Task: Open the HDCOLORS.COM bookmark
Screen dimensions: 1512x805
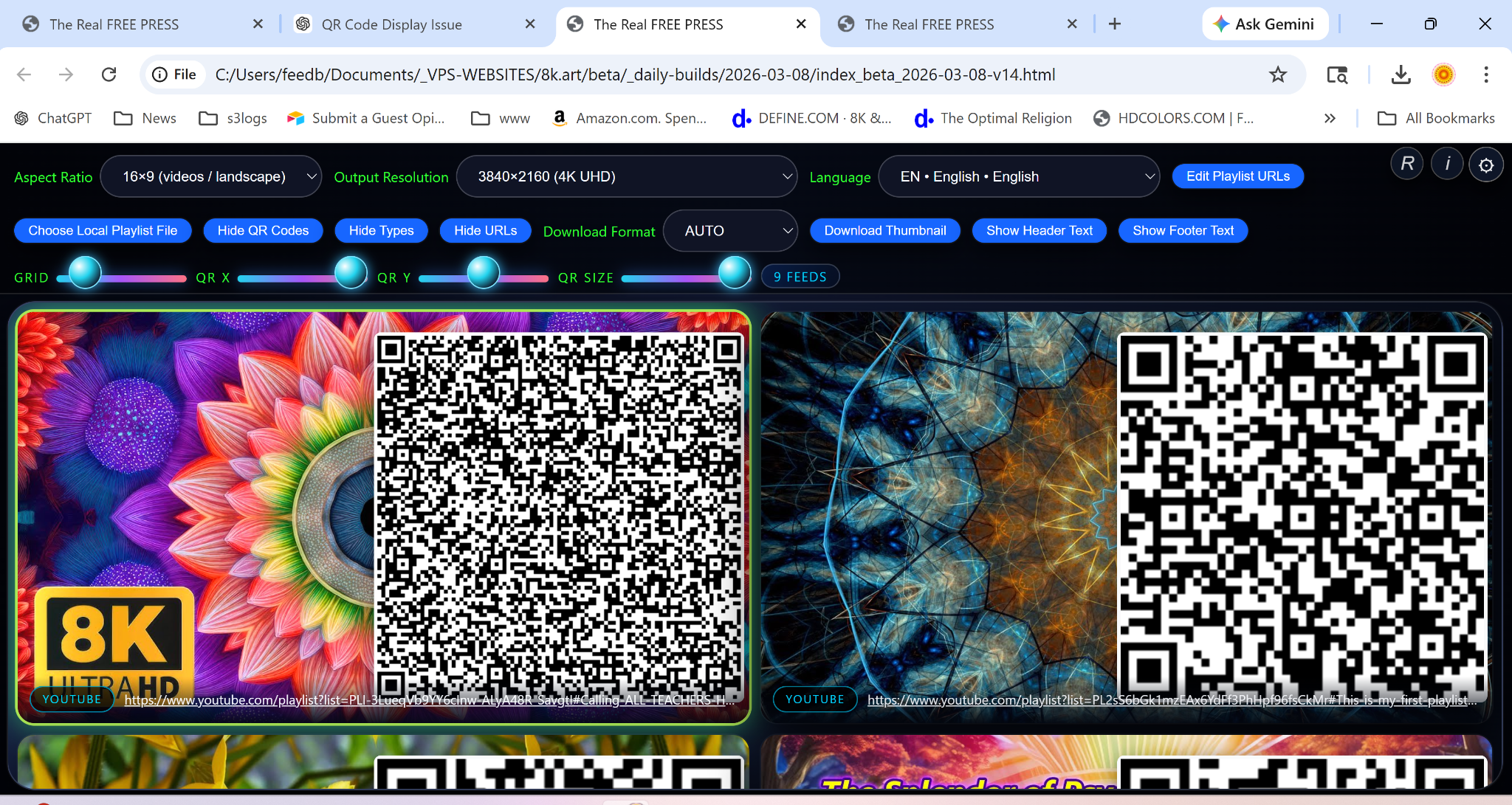Action: point(1174,118)
